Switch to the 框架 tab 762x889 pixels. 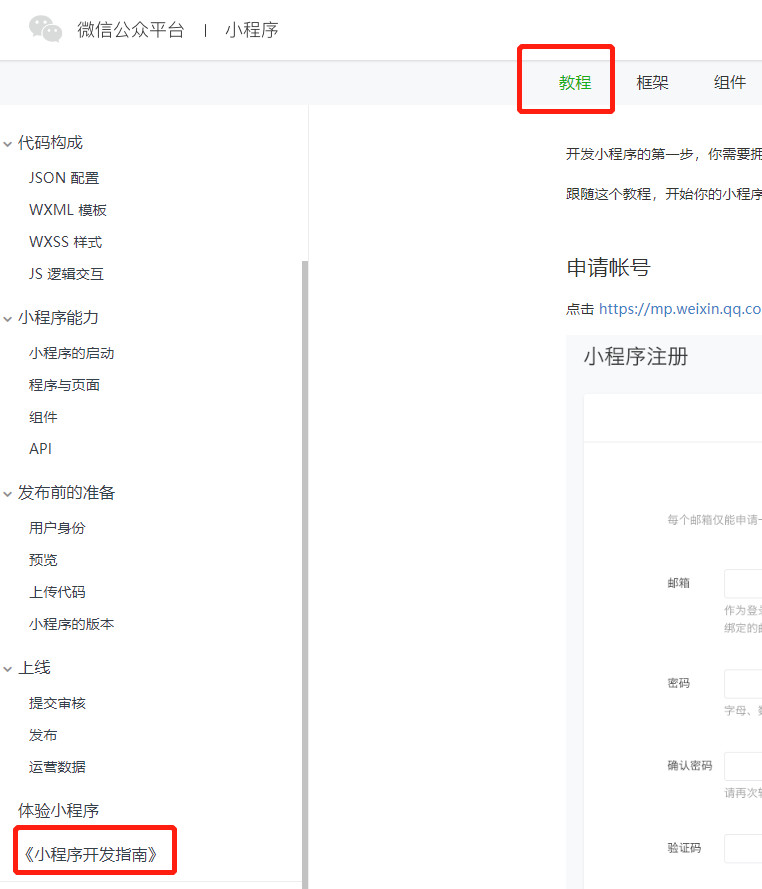[x=653, y=83]
